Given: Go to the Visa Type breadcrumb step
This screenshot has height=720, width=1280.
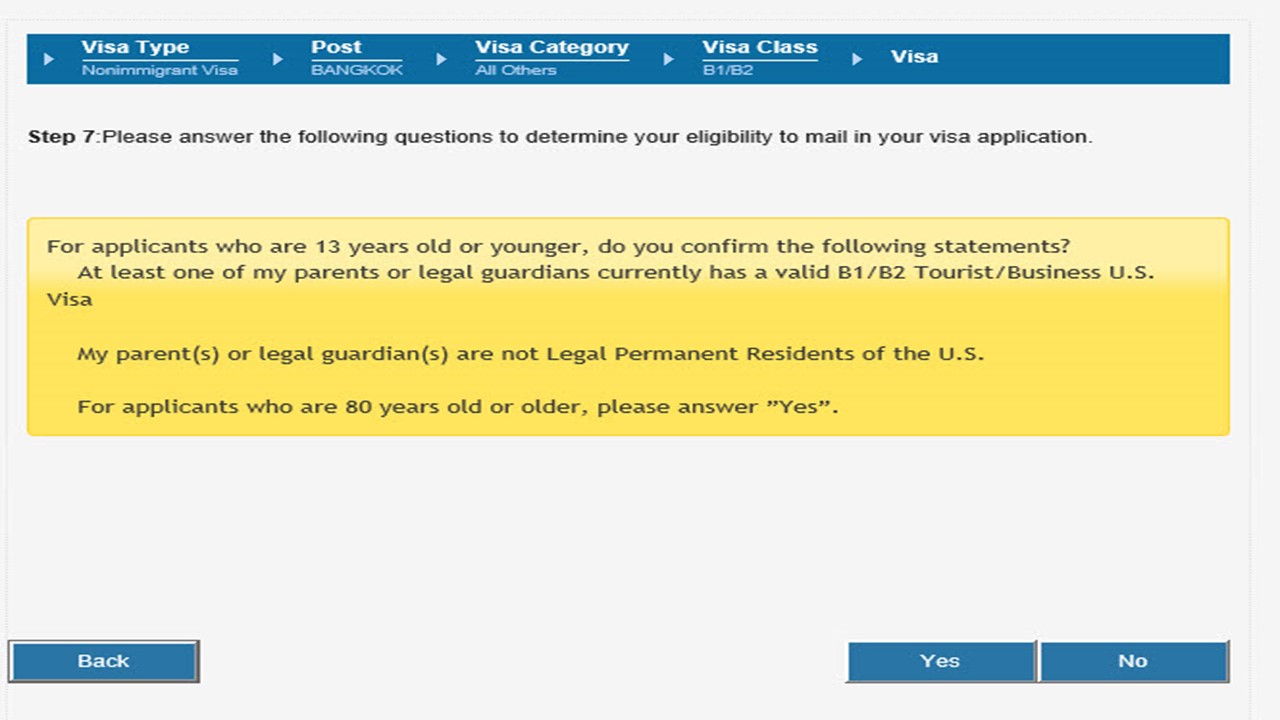Looking at the screenshot, I should click(135, 47).
